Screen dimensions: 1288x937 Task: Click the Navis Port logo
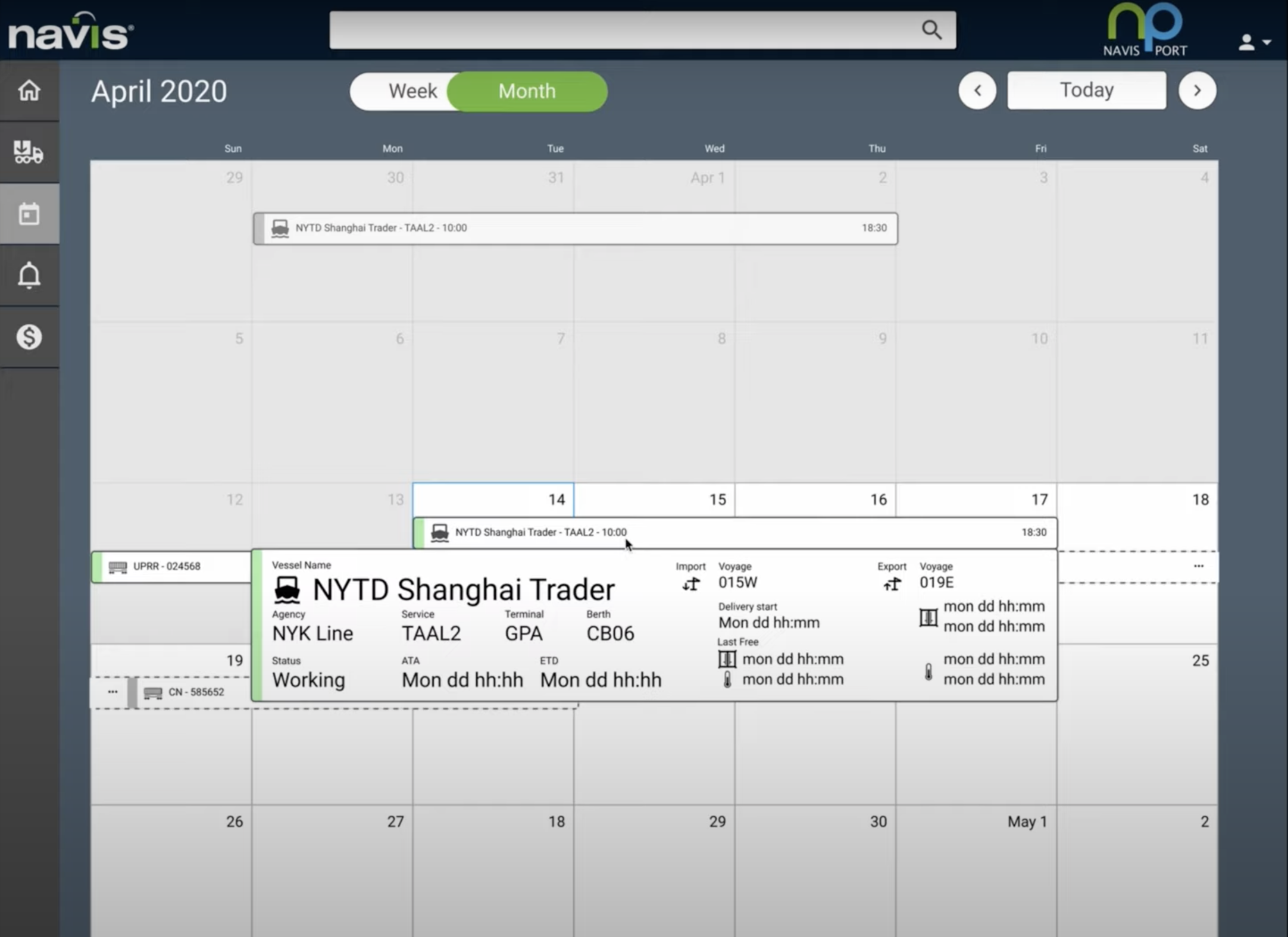click(1145, 31)
